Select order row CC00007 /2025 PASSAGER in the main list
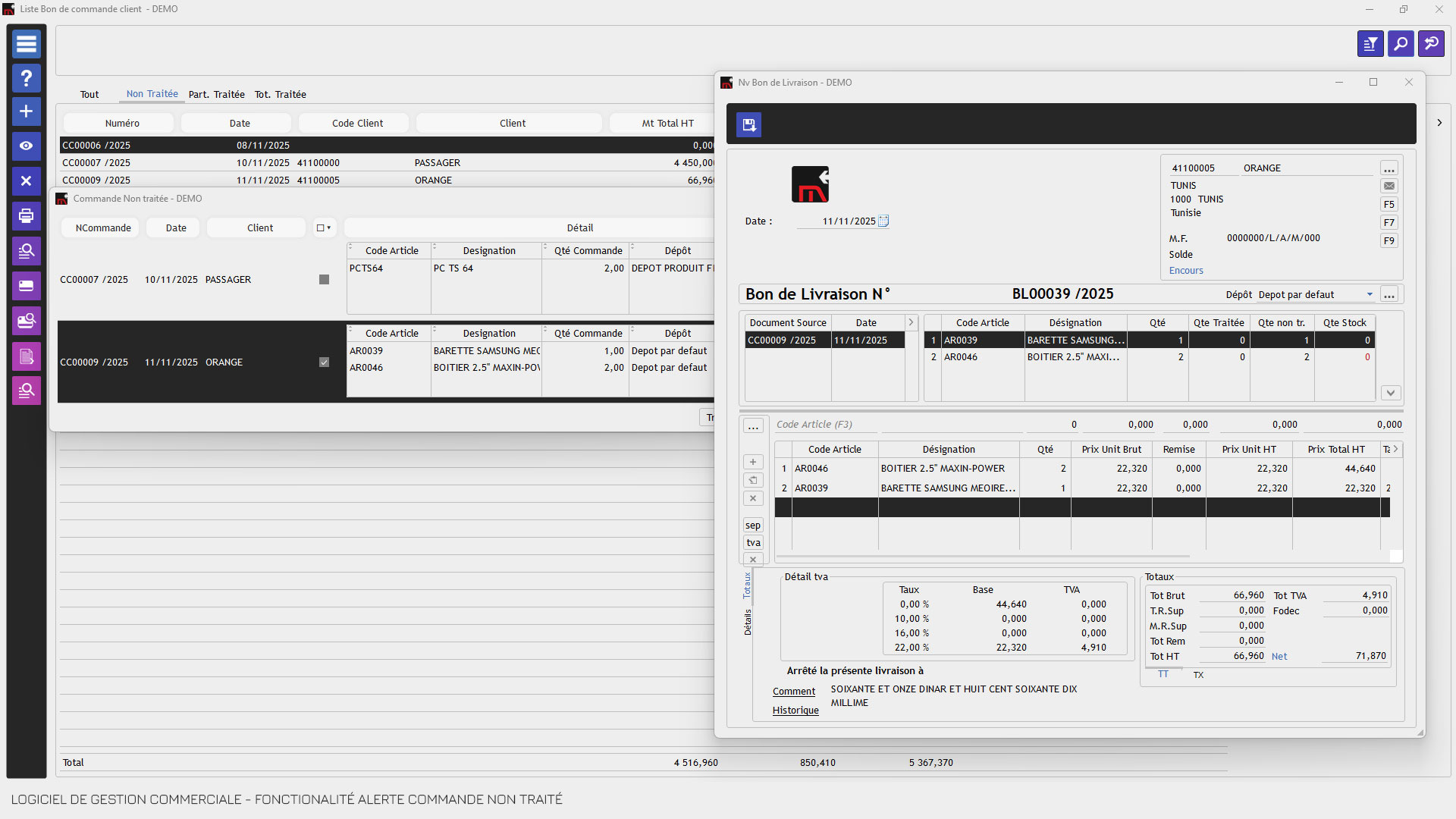Screen dimensions: 1456x819 click(387, 163)
